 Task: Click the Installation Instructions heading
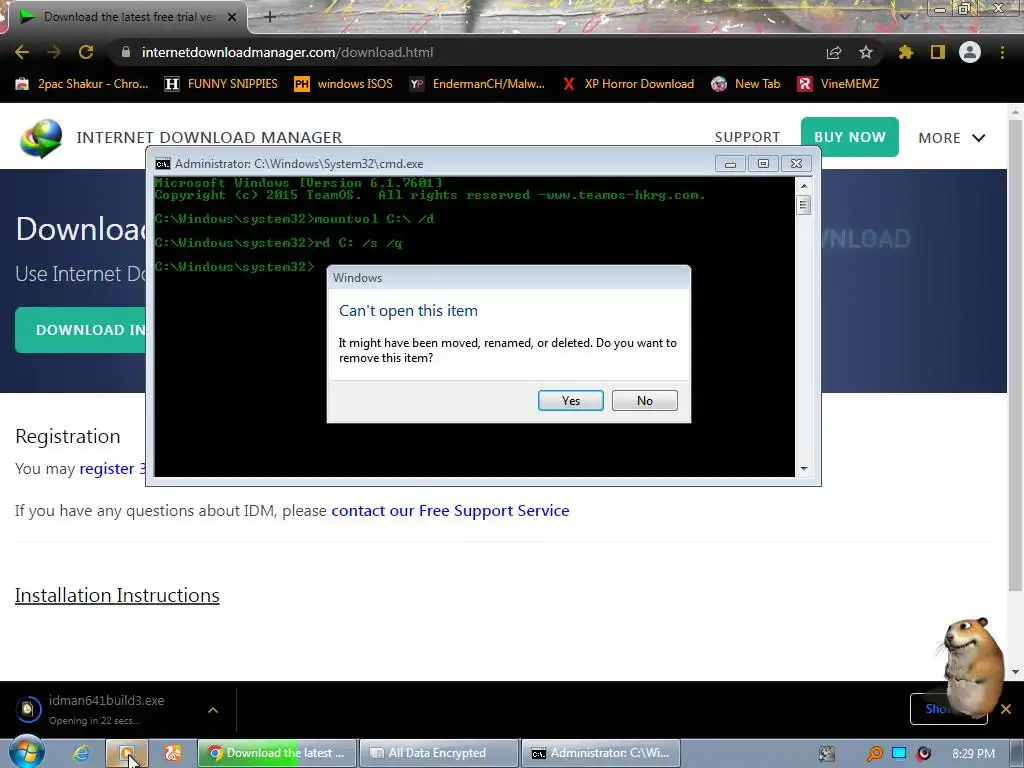point(117,595)
